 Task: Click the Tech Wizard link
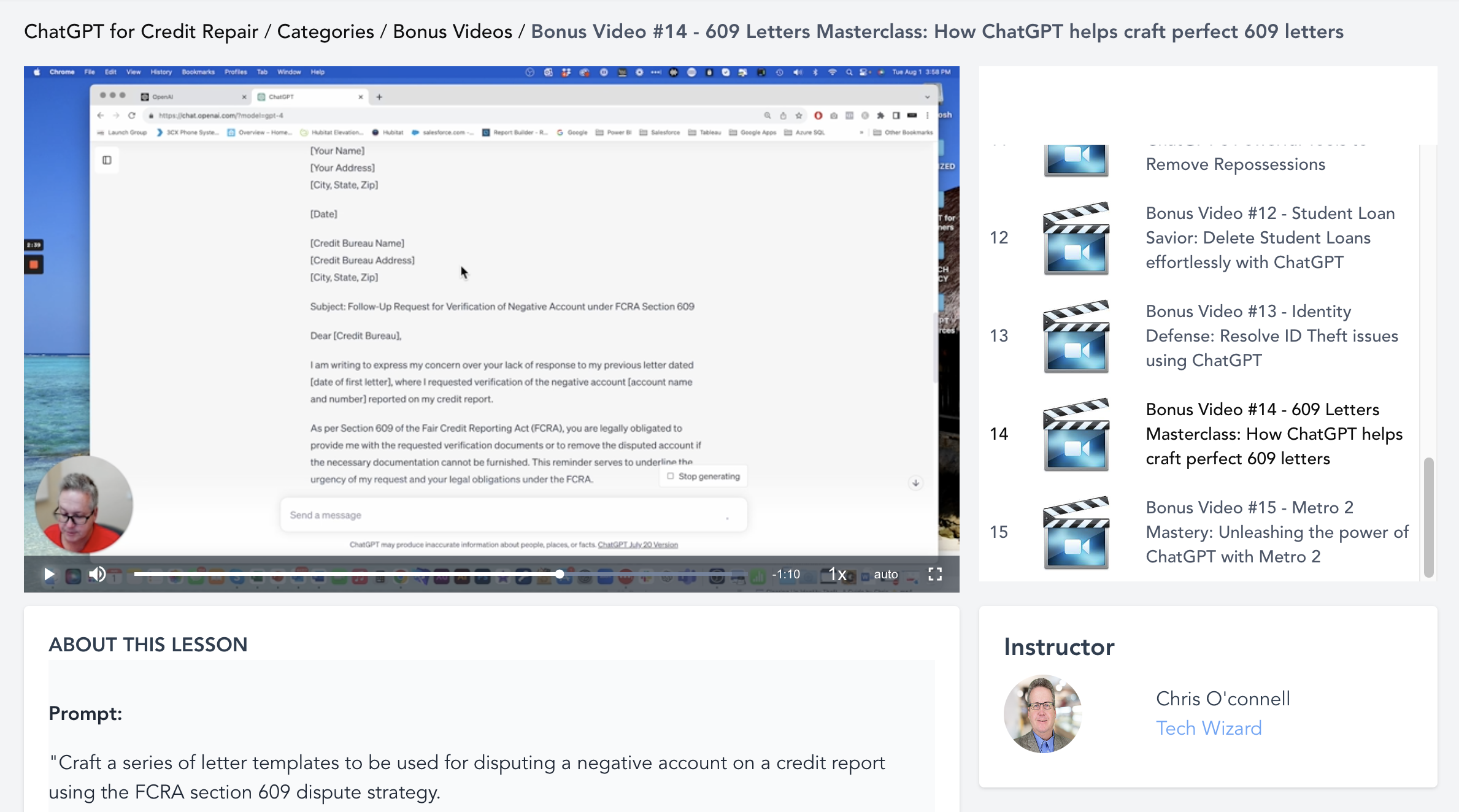[1209, 728]
